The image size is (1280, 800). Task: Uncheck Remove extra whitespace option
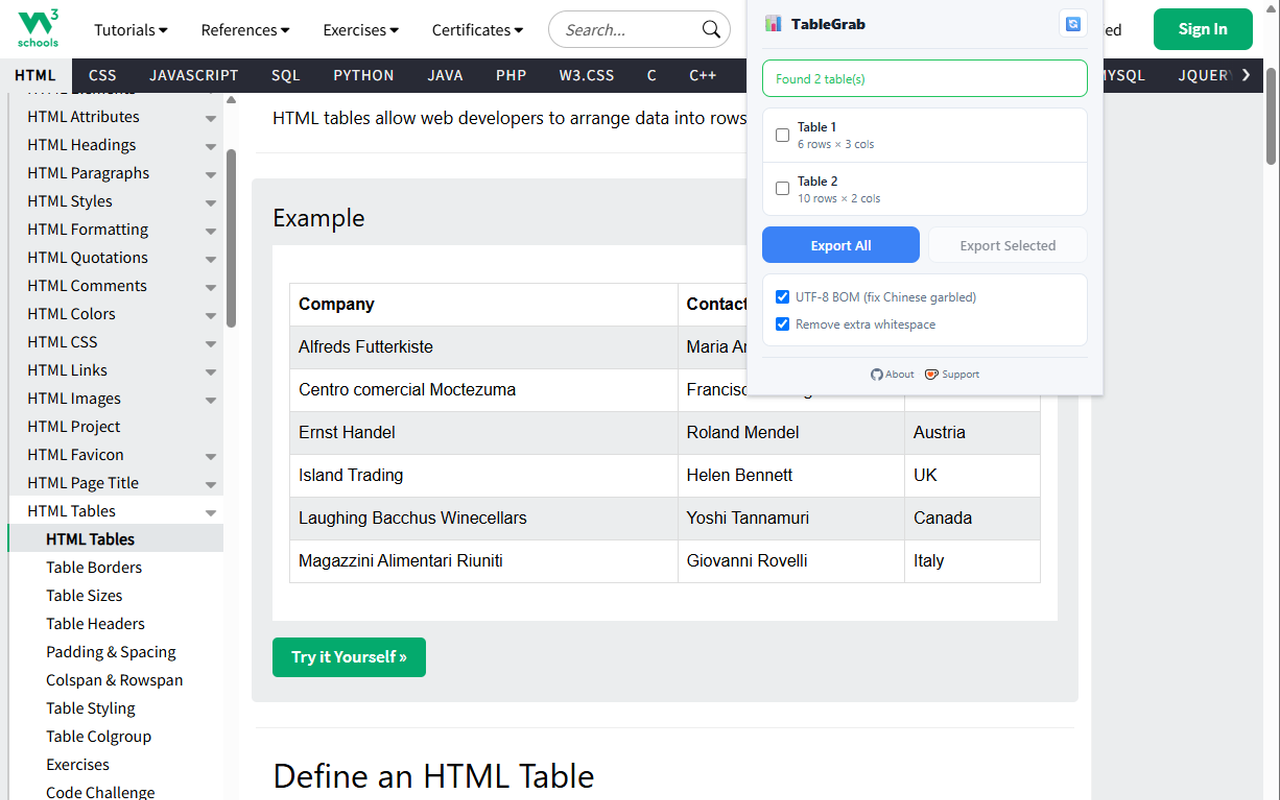(x=783, y=324)
